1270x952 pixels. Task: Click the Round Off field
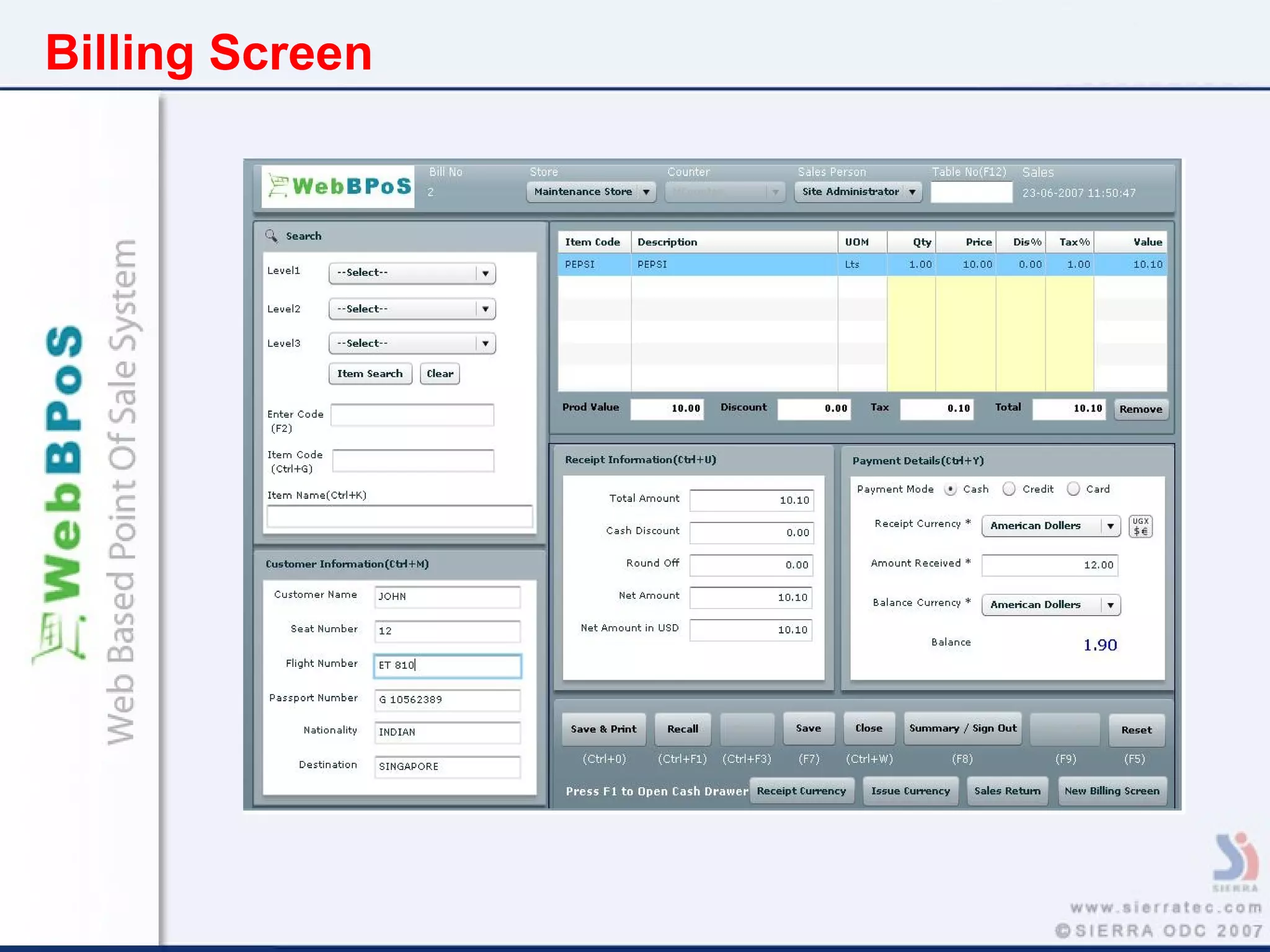[751, 565]
